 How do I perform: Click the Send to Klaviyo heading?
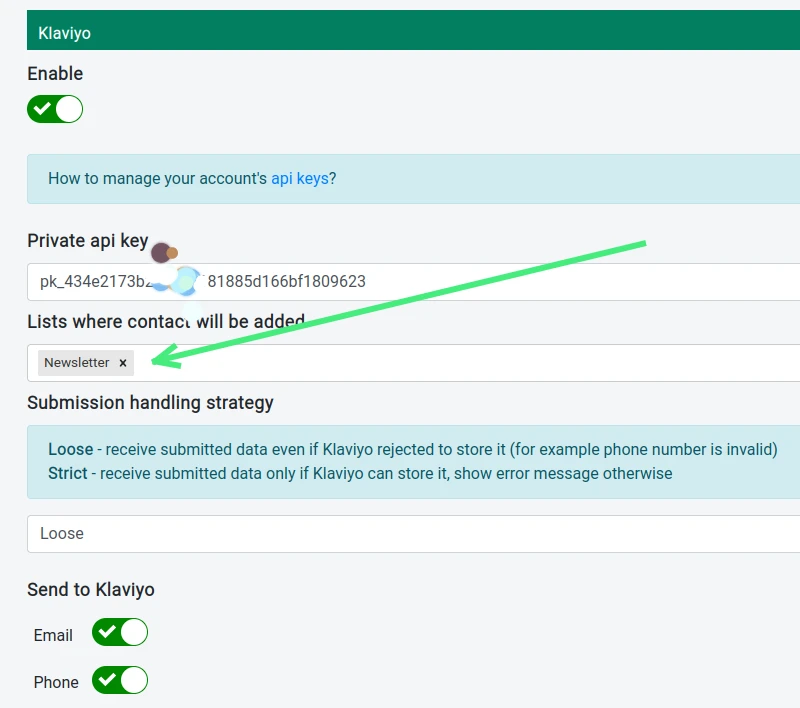(x=91, y=590)
